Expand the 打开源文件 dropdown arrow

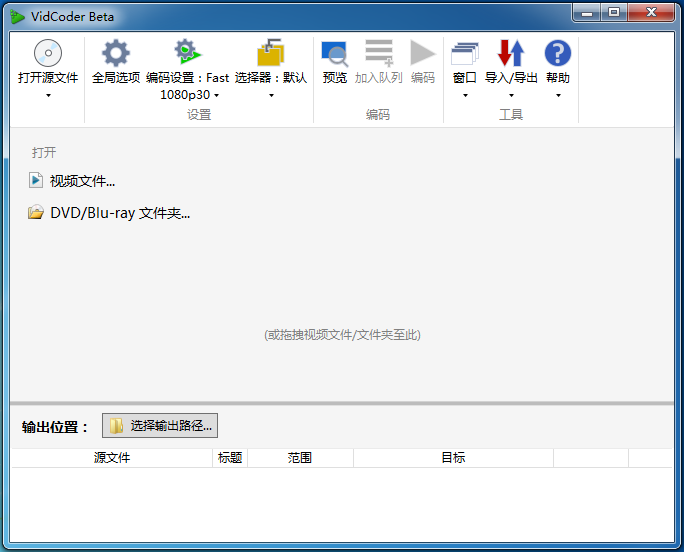pyautogui.click(x=48, y=95)
